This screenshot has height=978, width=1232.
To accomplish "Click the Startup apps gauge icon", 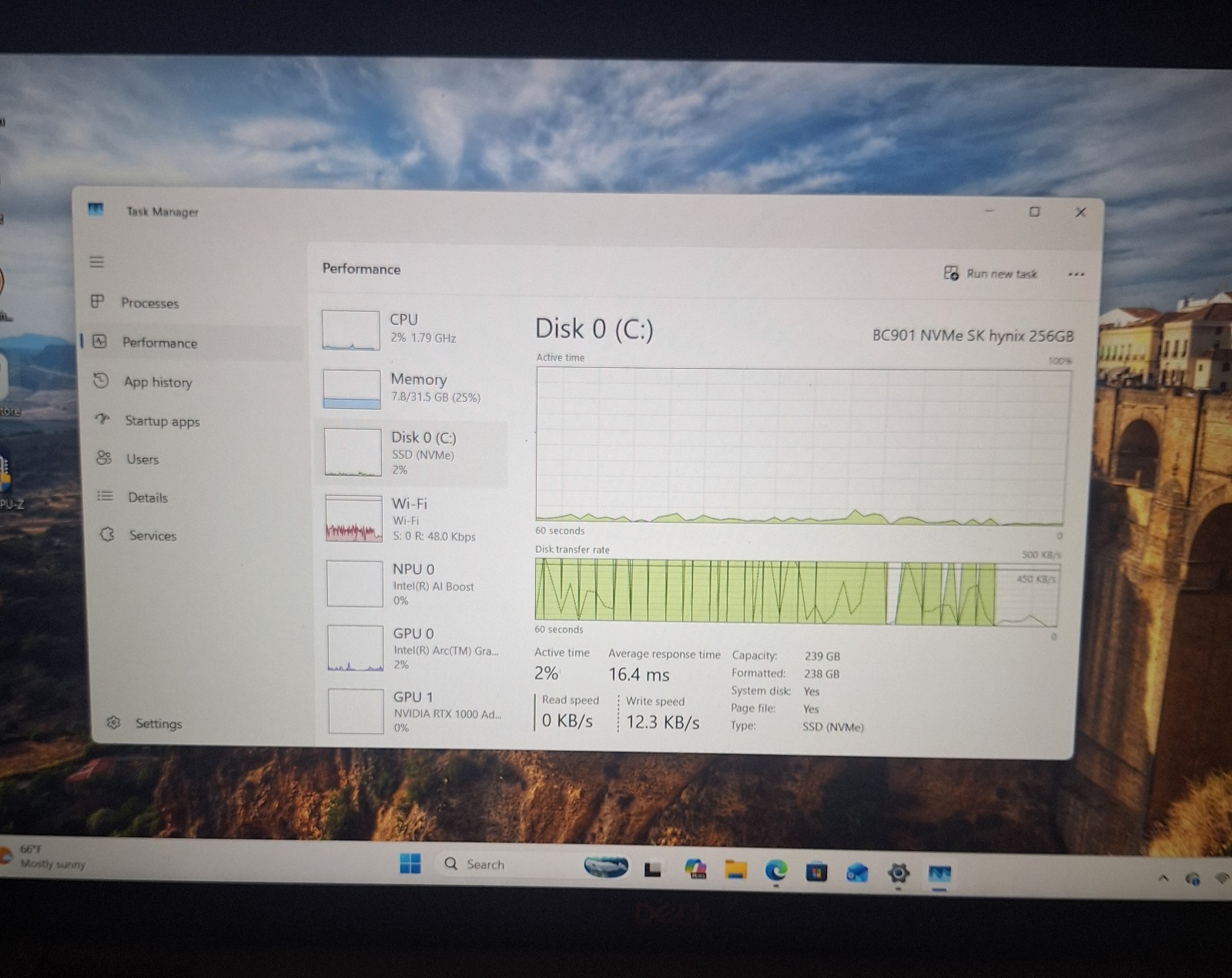I will tap(102, 419).
